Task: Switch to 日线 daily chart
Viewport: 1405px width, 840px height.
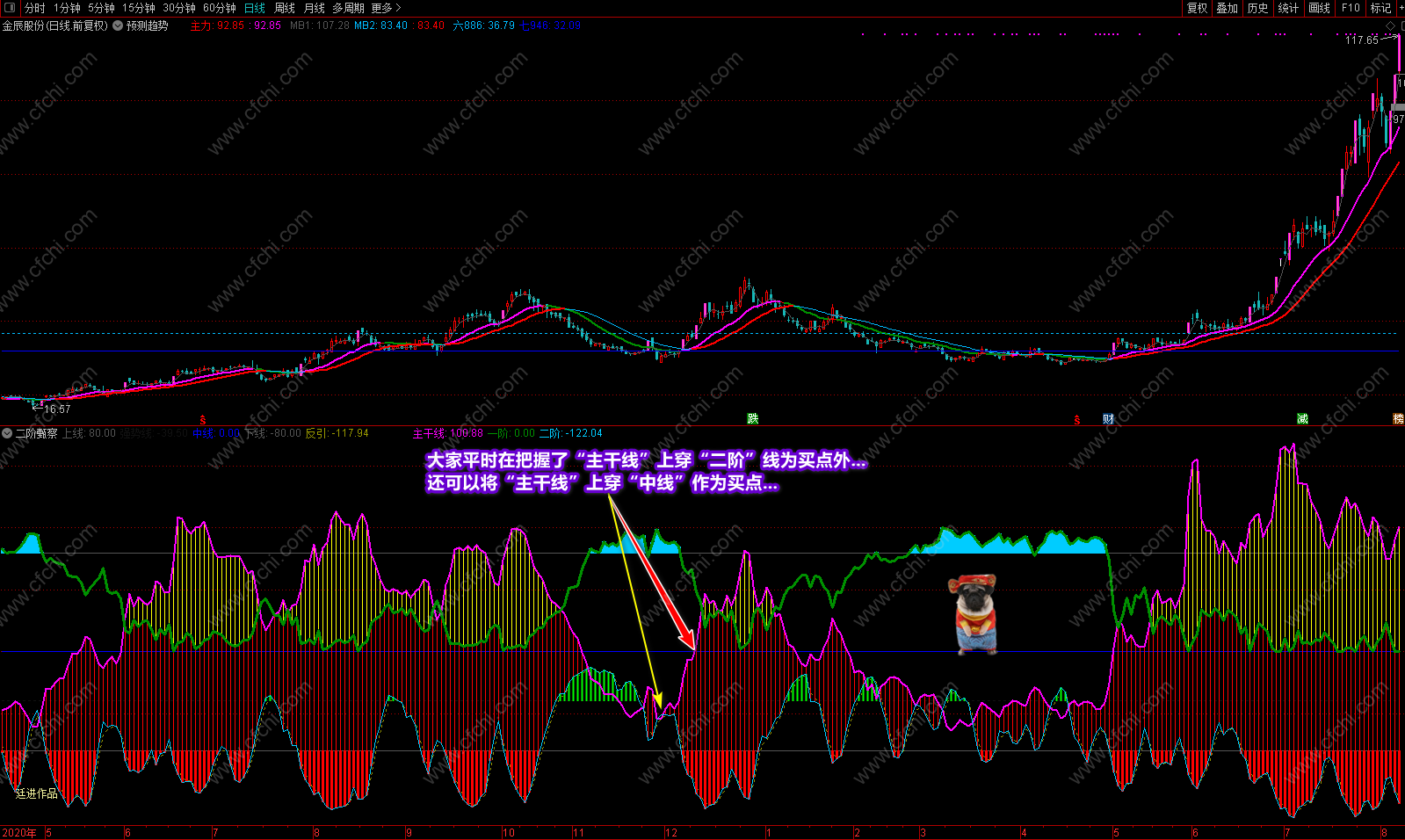Action: 255,8
